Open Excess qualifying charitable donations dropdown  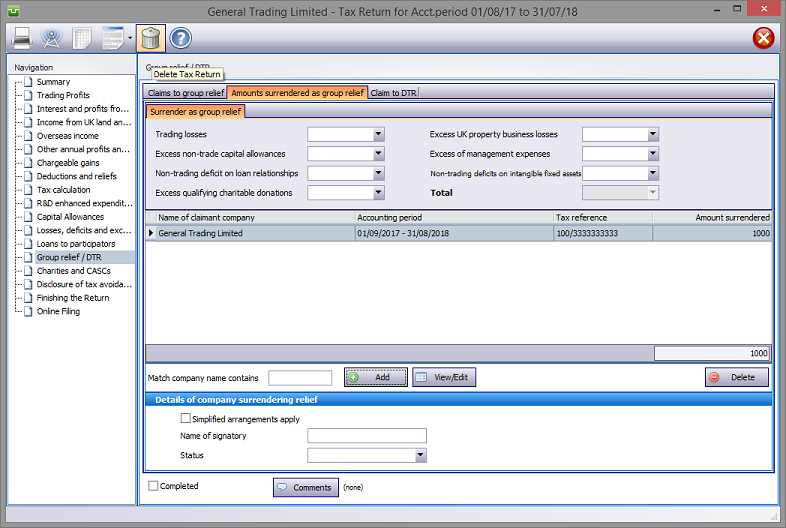click(x=378, y=193)
